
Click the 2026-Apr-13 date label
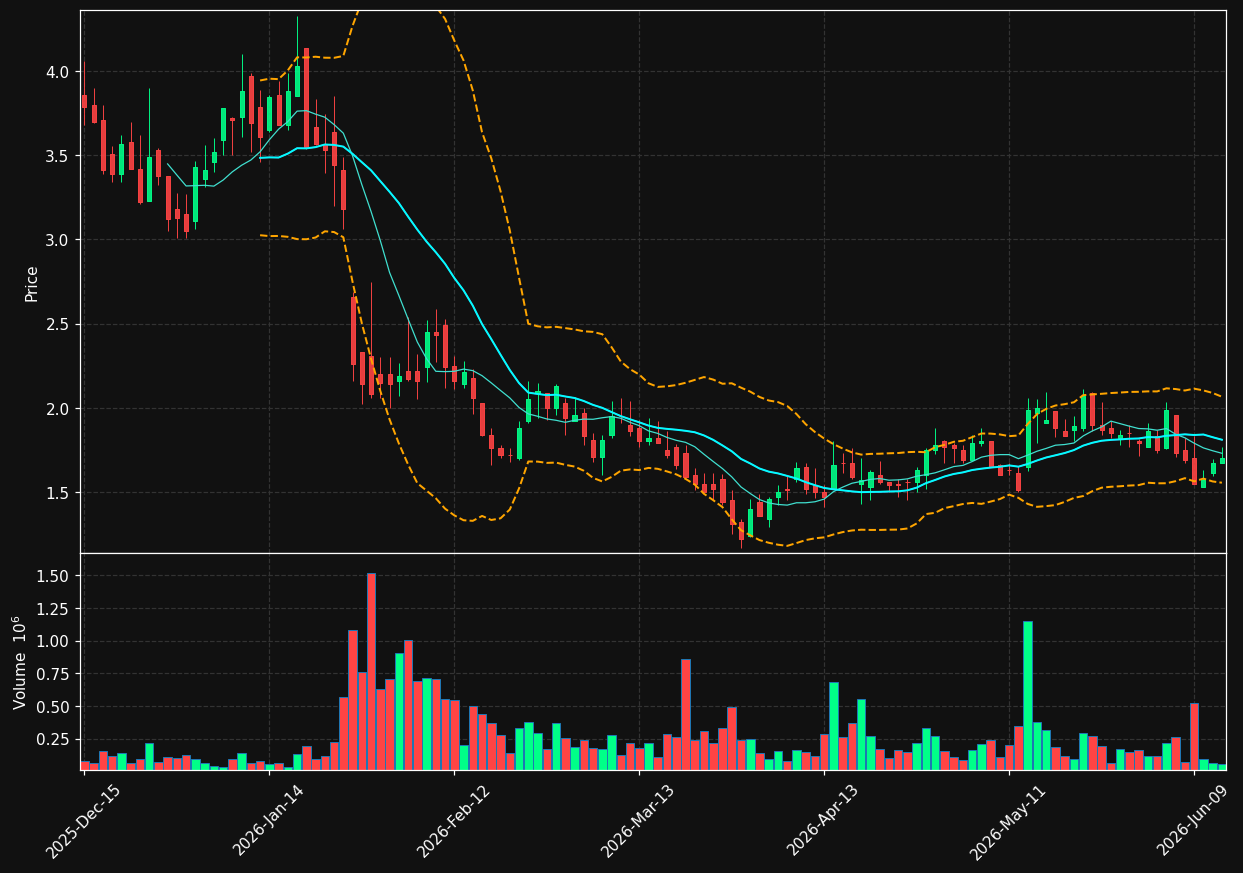coord(822,820)
